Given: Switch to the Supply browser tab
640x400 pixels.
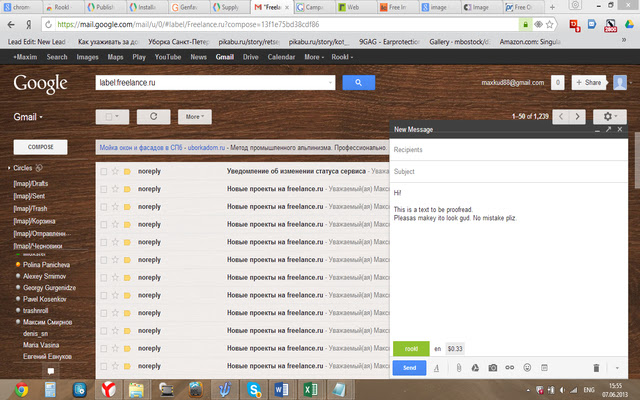Looking at the screenshot, I should pos(229,7).
